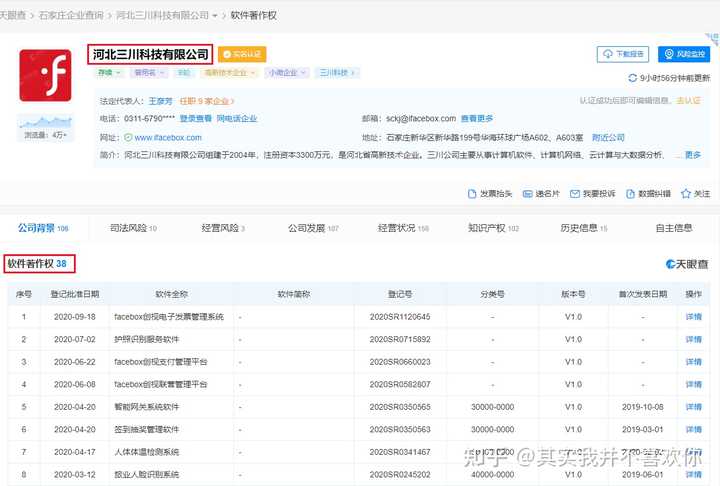This screenshot has height=486, width=720.
Task: Click registration number 2020SR1120645
Action: pos(400,316)
